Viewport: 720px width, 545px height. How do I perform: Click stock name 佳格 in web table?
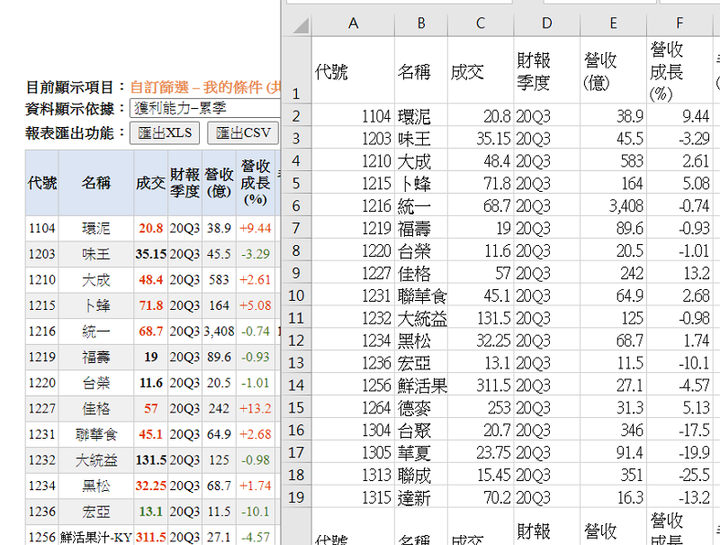point(96,408)
